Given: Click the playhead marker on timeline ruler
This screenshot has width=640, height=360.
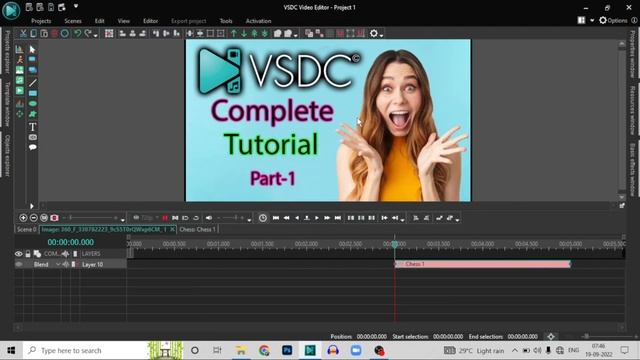Looking at the screenshot, I should click(395, 244).
